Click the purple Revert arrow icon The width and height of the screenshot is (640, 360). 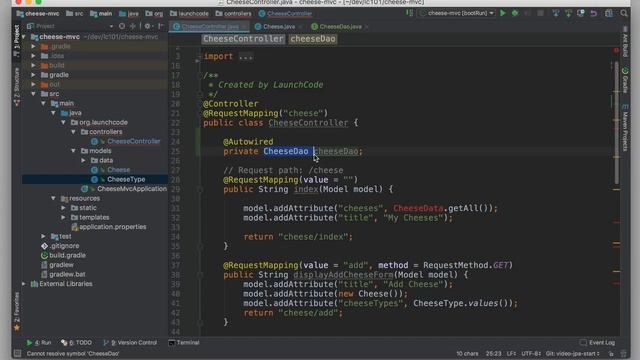(593, 13)
